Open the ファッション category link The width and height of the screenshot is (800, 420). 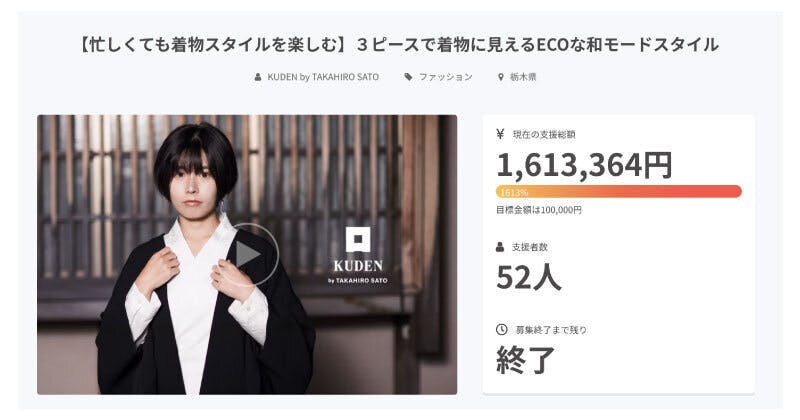tap(445, 77)
